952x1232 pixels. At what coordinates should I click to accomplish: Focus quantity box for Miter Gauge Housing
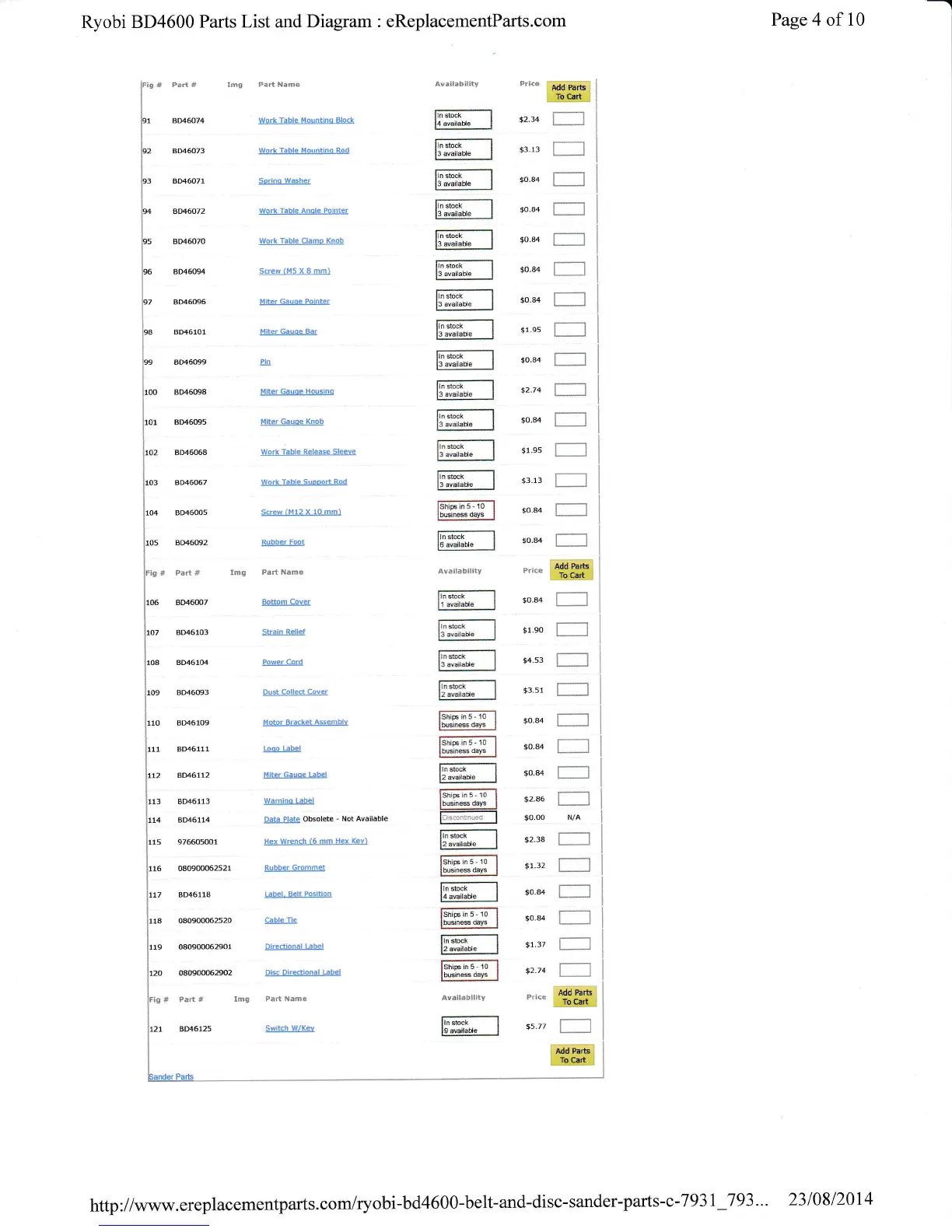(x=570, y=390)
